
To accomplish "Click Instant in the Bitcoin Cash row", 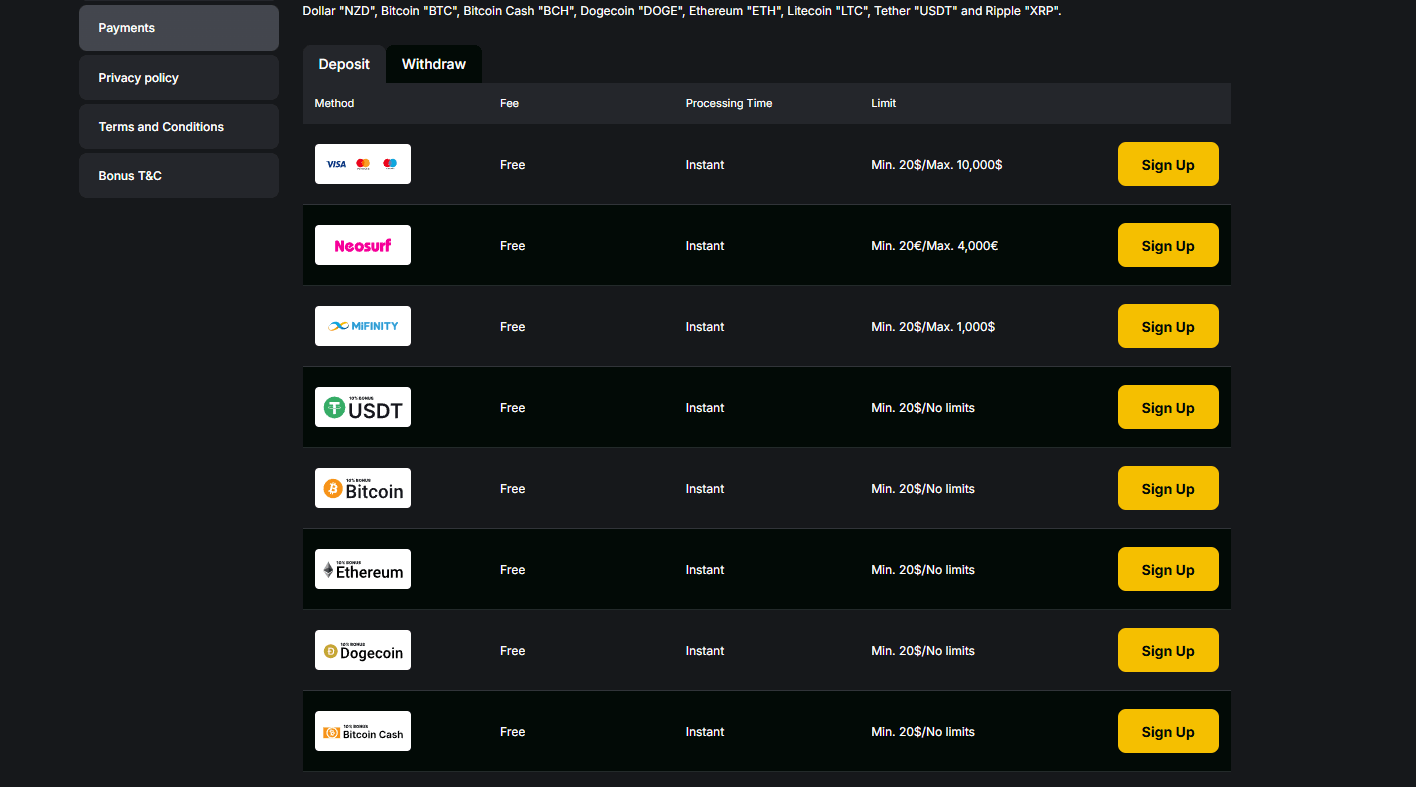I will point(705,732).
